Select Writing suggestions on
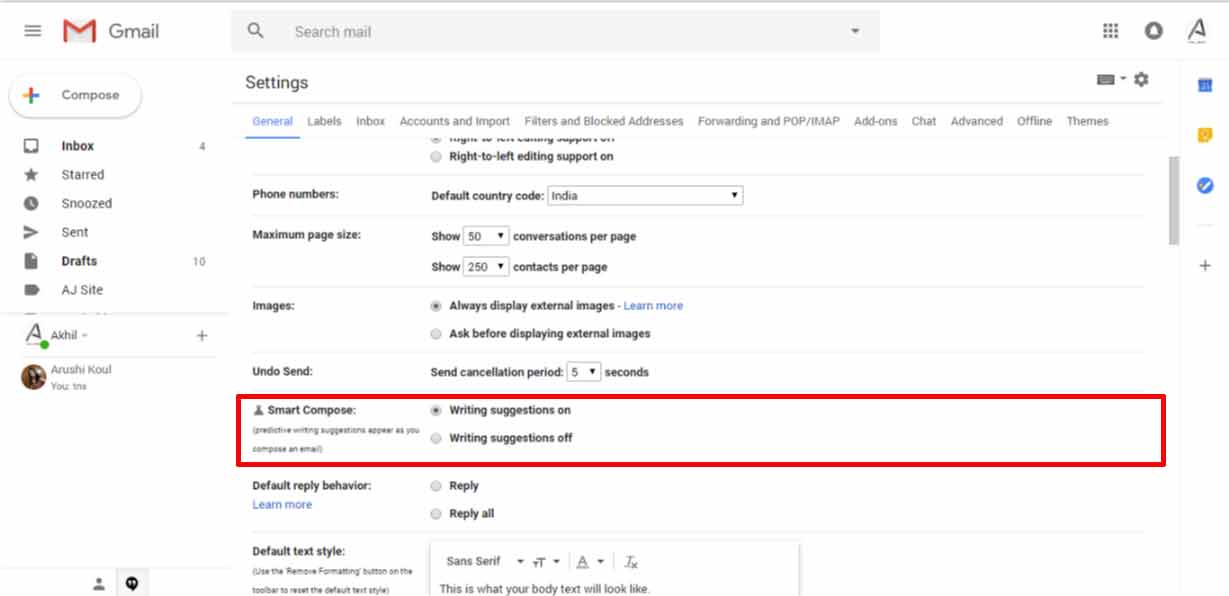This screenshot has width=1229, height=596. coord(435,410)
